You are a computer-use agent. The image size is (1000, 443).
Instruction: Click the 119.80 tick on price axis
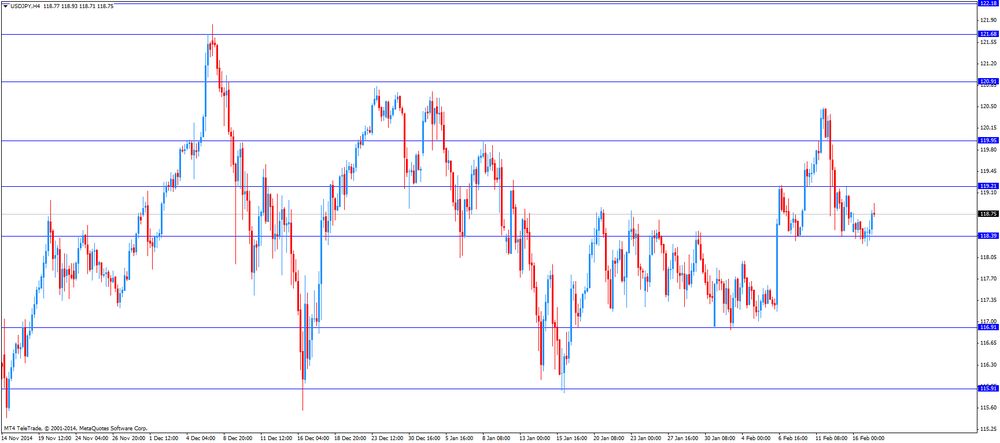click(989, 149)
